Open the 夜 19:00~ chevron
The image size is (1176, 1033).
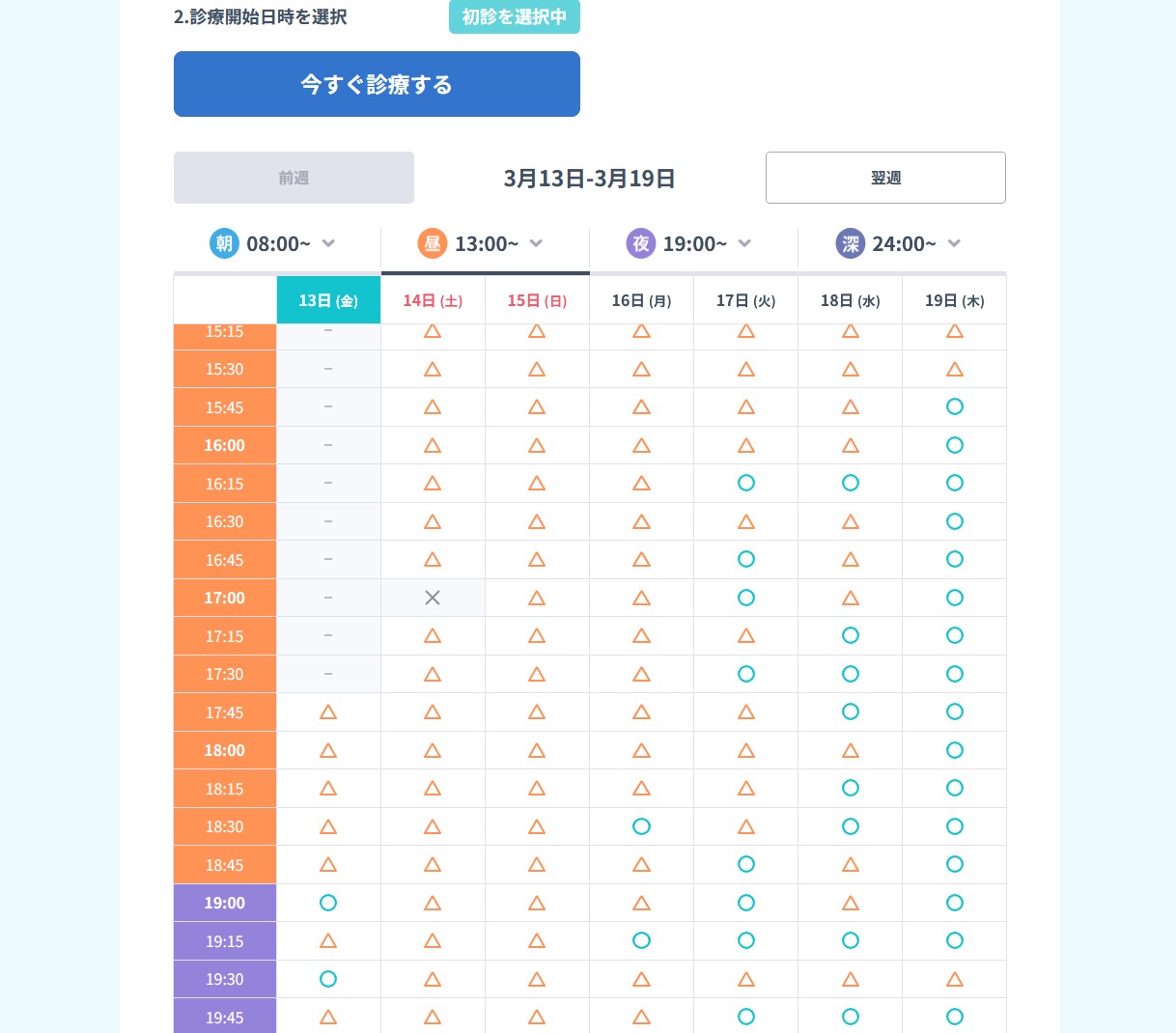point(744,243)
